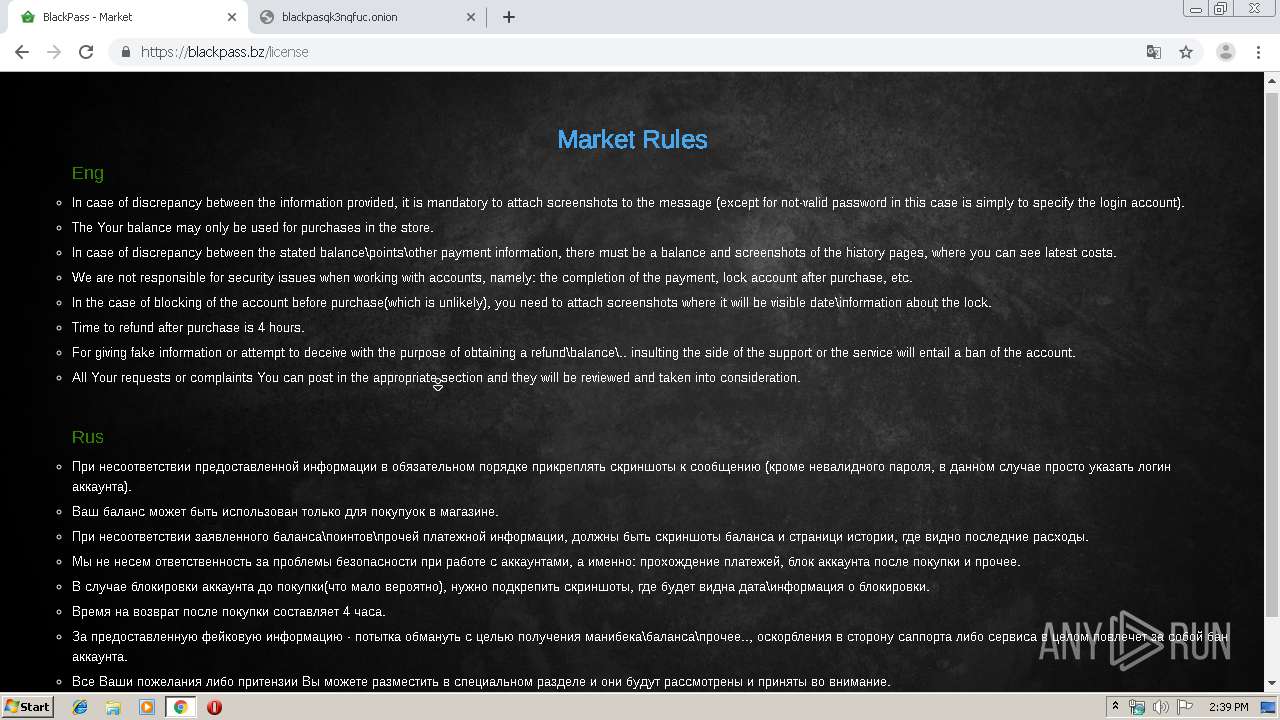Screen dimensions: 1280x720
Task: Open the media player taskbar icon
Action: pyautogui.click(x=147, y=707)
